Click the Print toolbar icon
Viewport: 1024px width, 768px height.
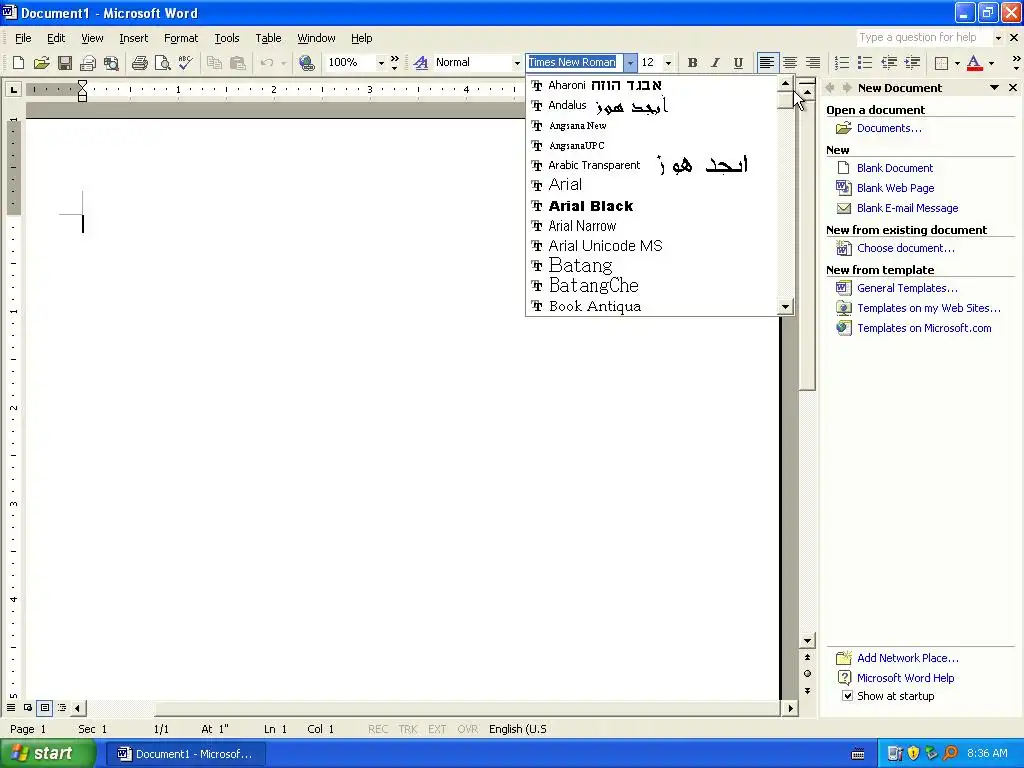[x=140, y=63]
